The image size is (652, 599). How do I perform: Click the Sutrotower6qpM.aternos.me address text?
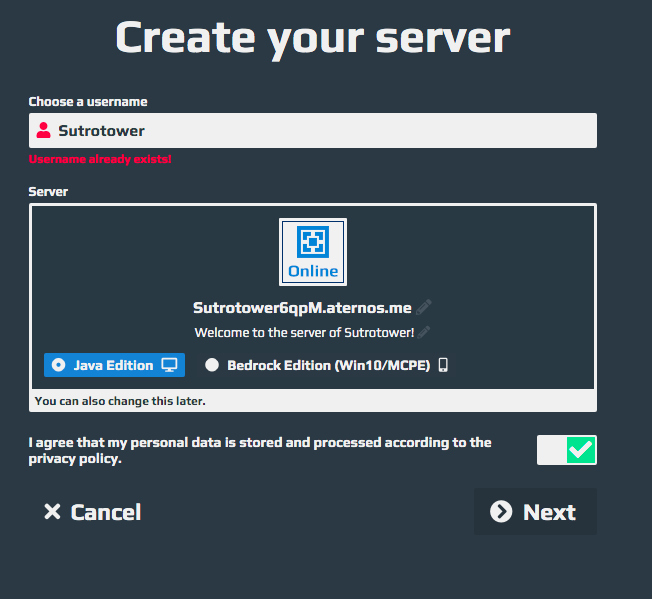click(x=302, y=308)
